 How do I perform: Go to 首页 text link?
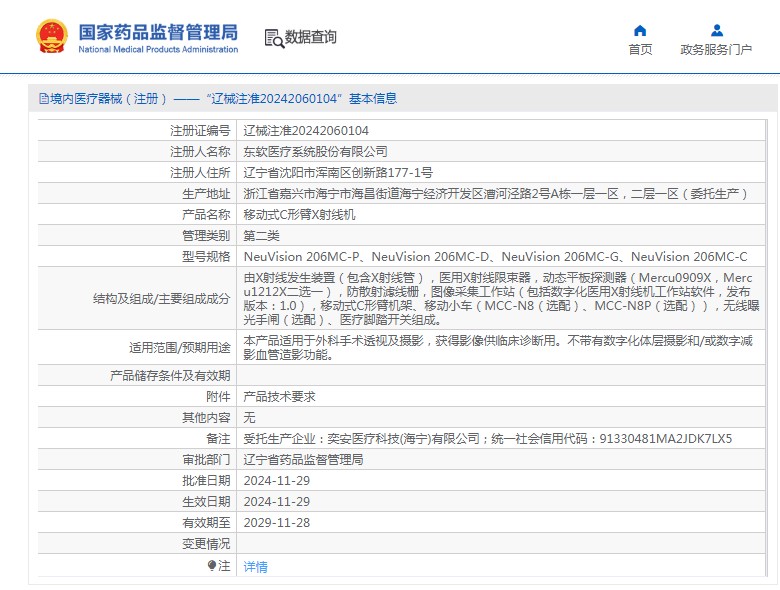(640, 49)
